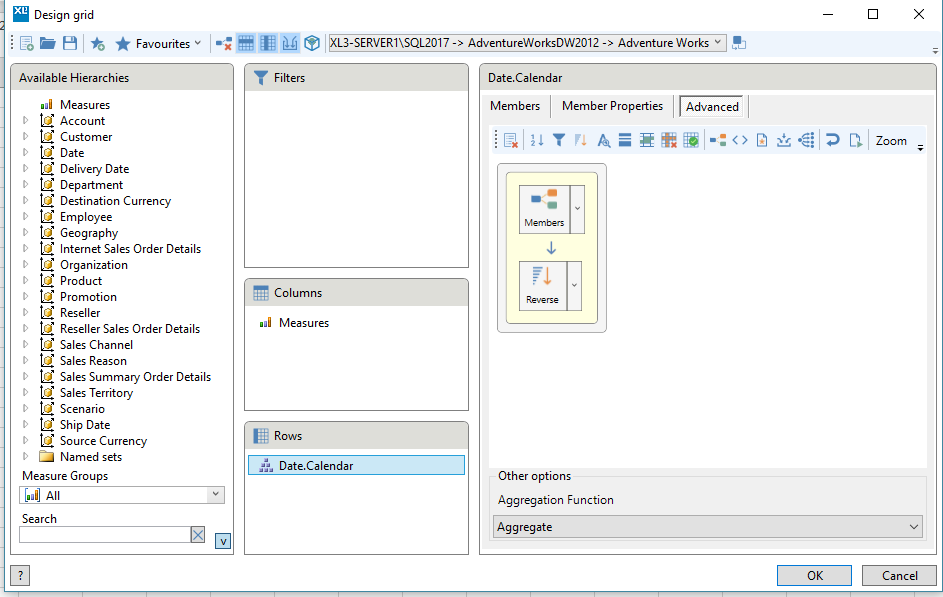
Task: Switch to the Member Properties tab
Action: [612, 105]
